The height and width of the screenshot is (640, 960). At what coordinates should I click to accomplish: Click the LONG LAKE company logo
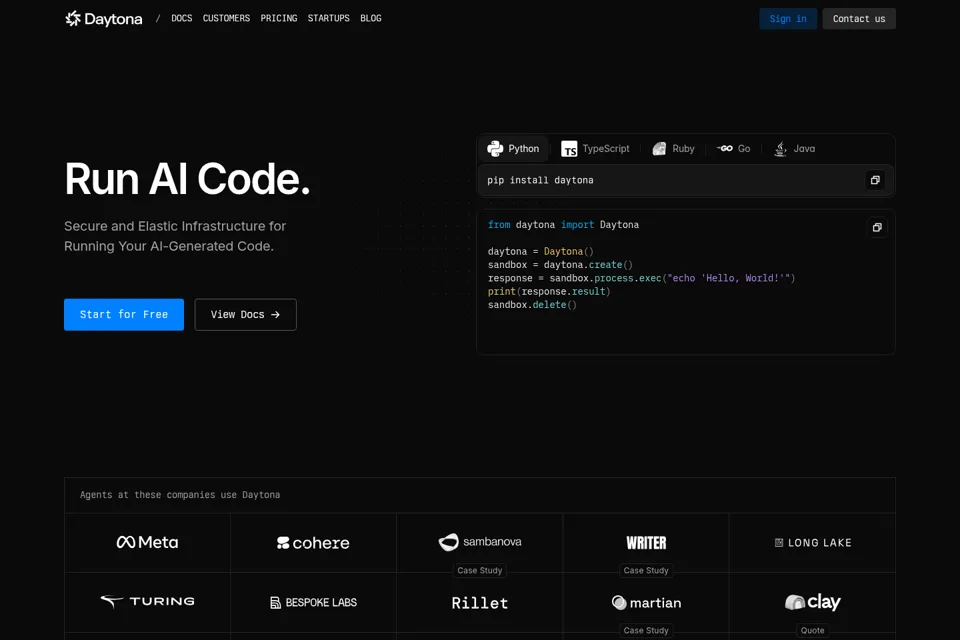812,543
